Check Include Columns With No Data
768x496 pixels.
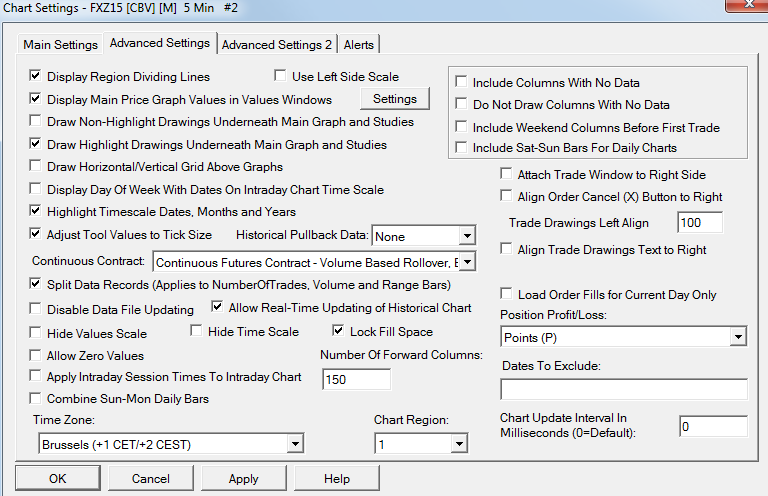461,83
